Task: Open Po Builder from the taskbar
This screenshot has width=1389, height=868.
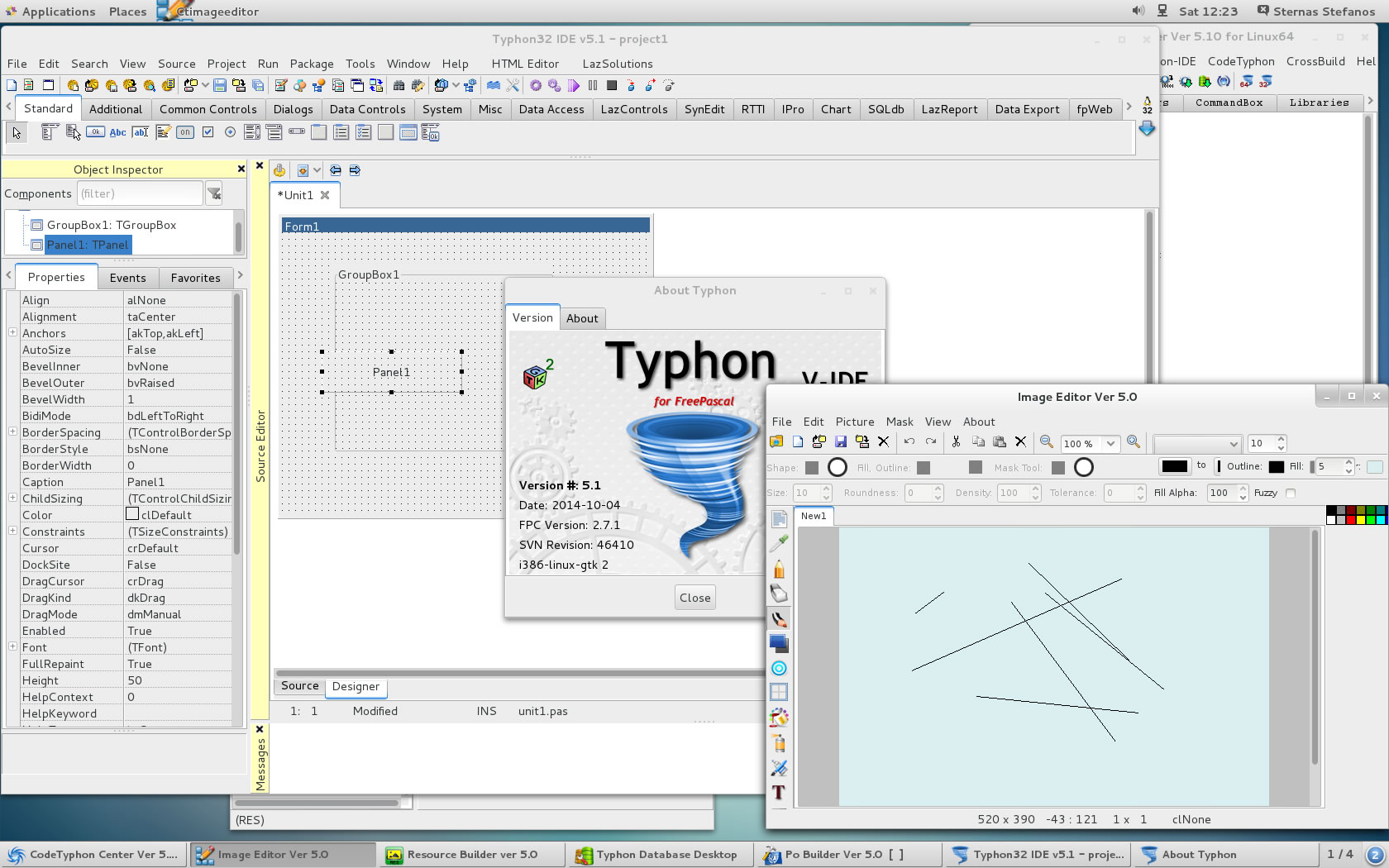Action: click(849, 855)
